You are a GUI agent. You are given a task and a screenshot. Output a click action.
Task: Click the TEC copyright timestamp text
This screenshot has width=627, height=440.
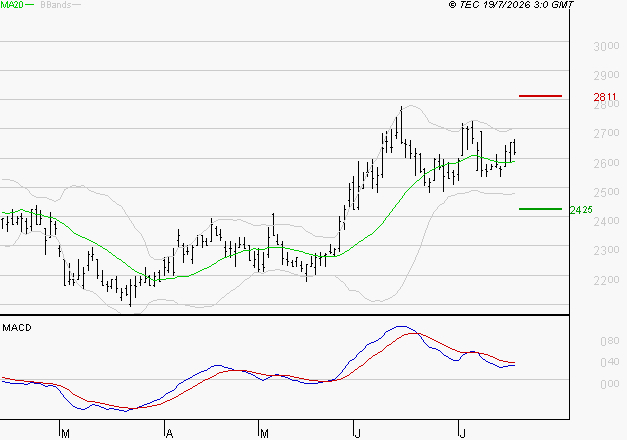pyautogui.click(x=511, y=5)
